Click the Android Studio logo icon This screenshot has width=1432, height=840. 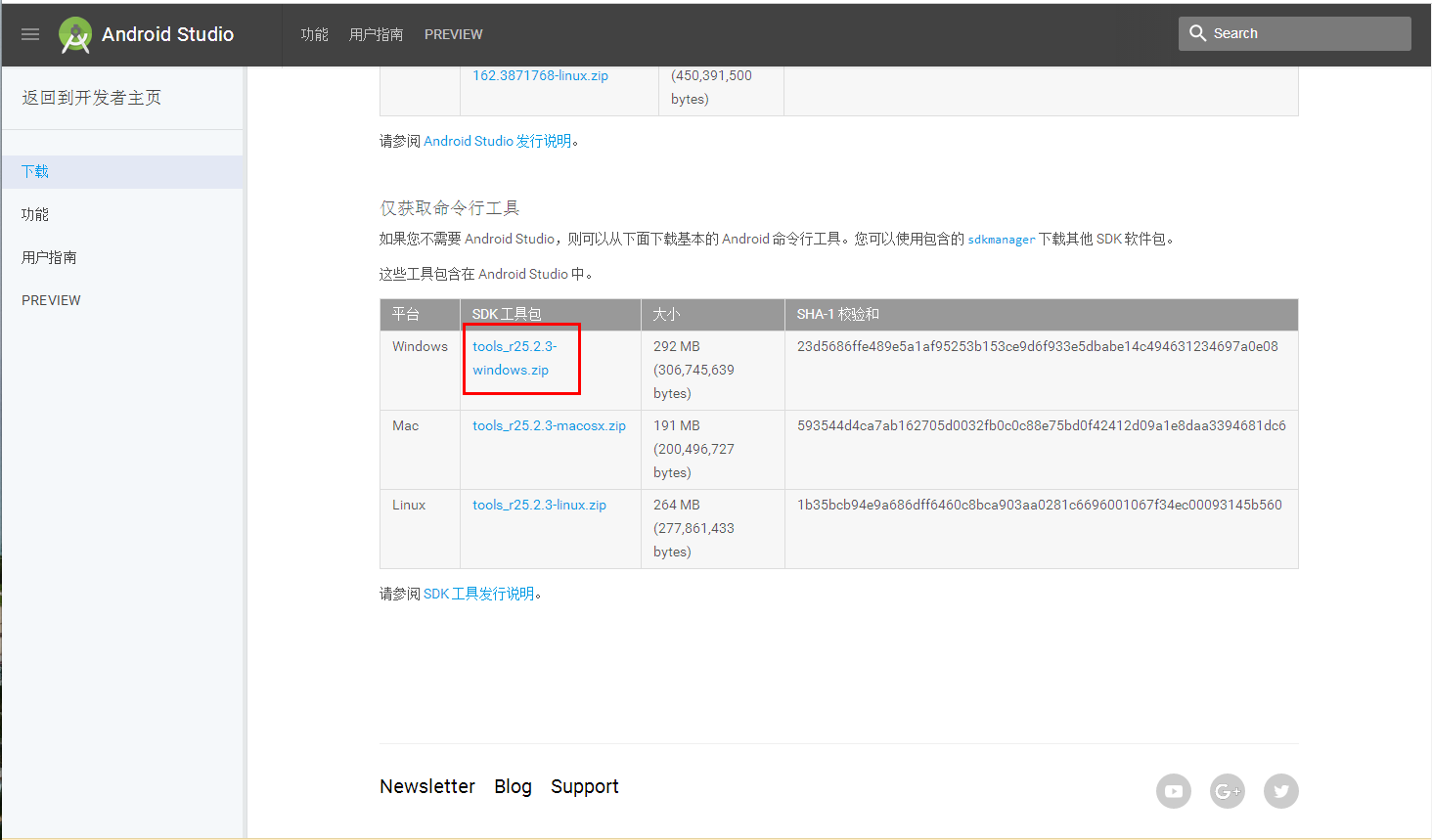click(75, 35)
